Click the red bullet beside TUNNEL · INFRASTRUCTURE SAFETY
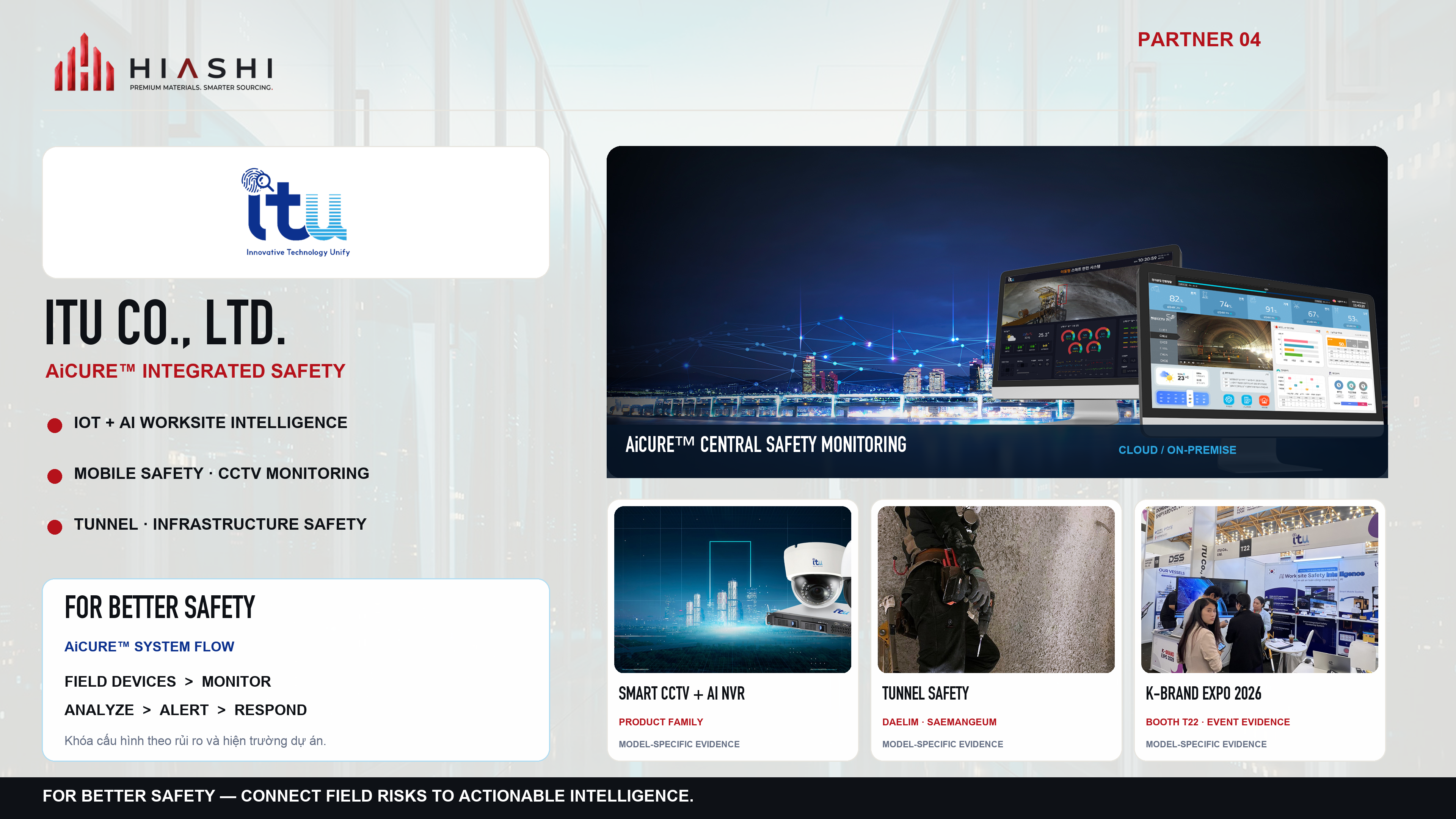The image size is (1456, 819). [x=55, y=527]
